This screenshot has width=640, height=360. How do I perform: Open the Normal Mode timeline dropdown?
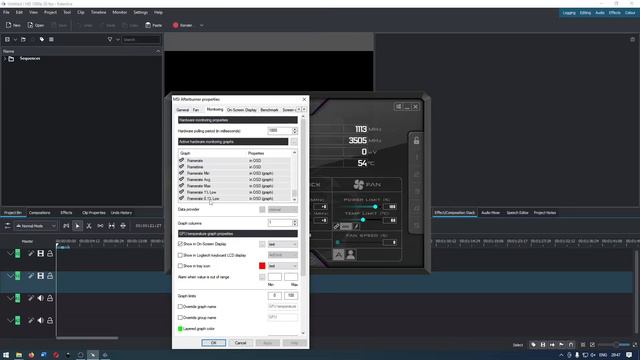[36, 226]
